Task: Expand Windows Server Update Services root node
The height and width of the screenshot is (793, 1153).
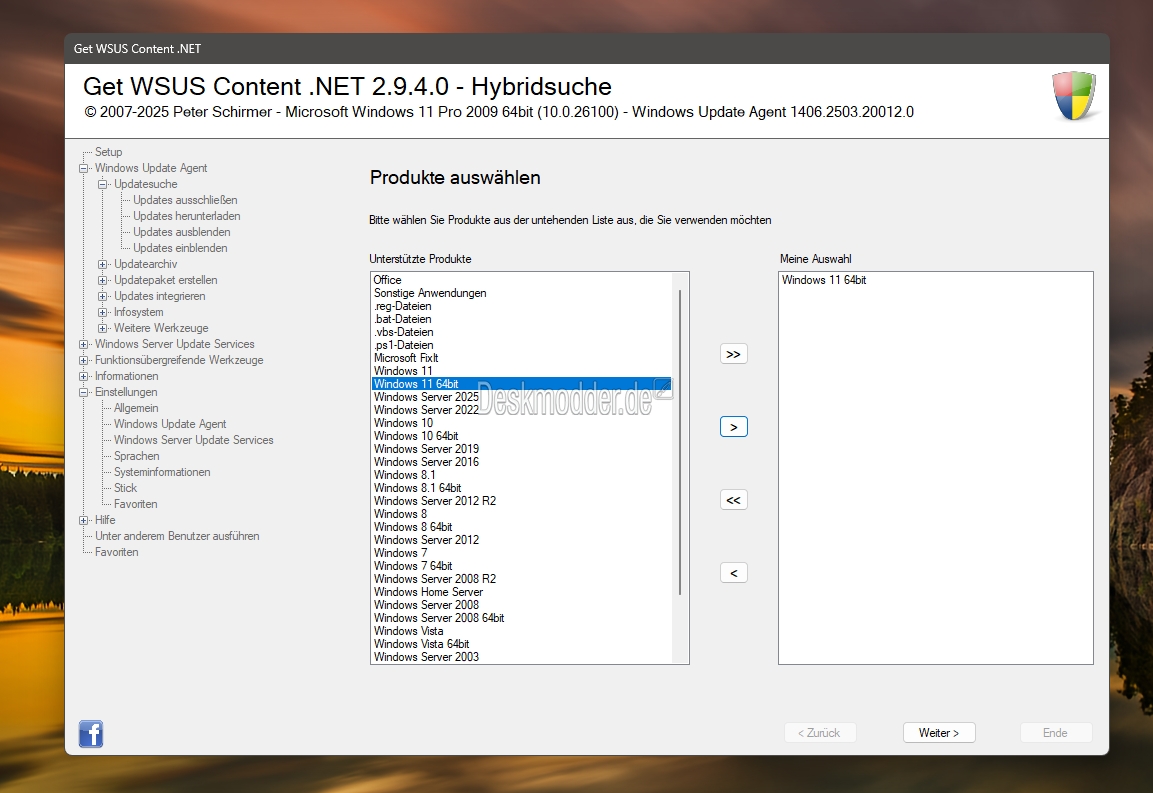Action: [x=84, y=344]
